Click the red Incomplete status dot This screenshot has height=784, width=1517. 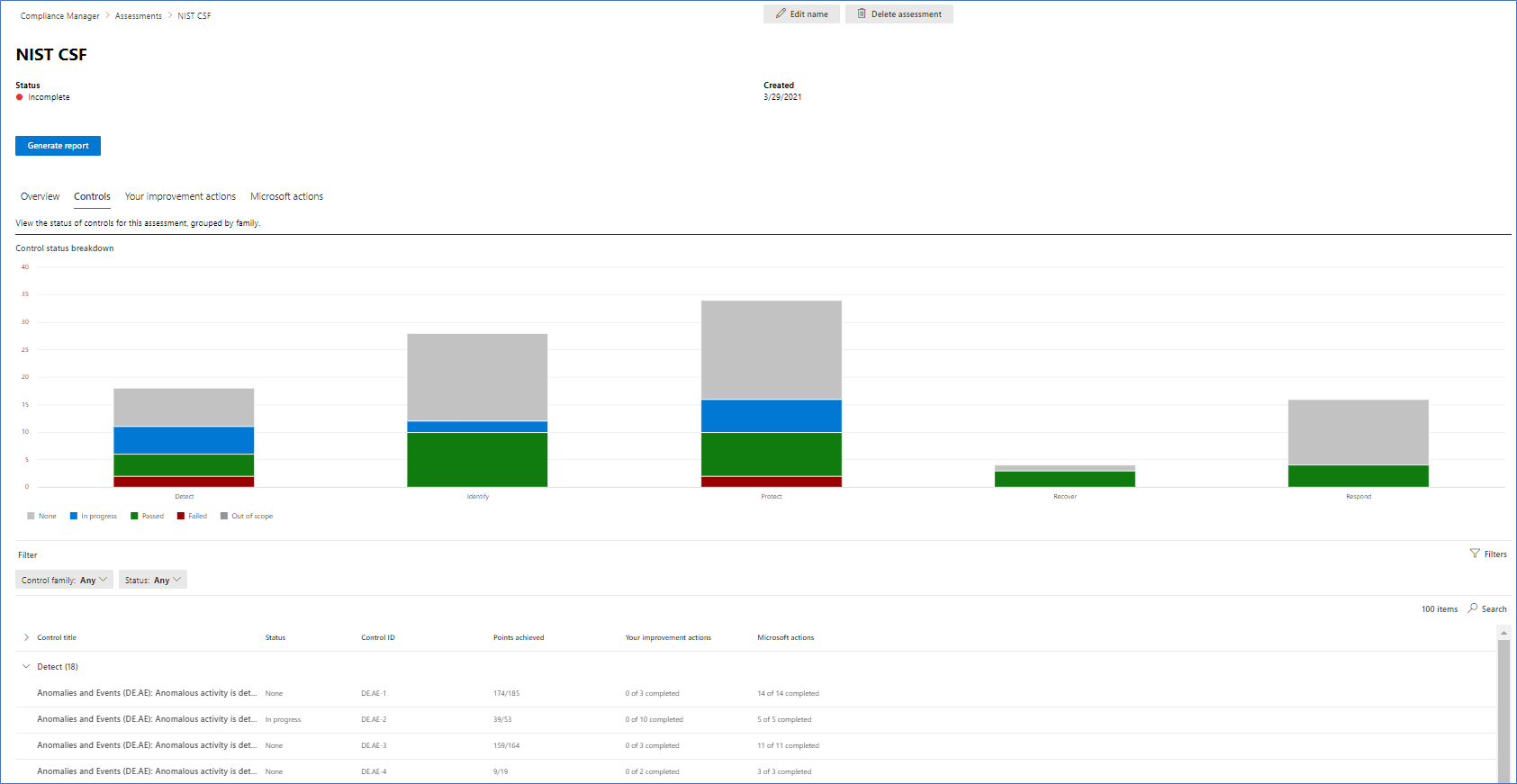[x=20, y=97]
